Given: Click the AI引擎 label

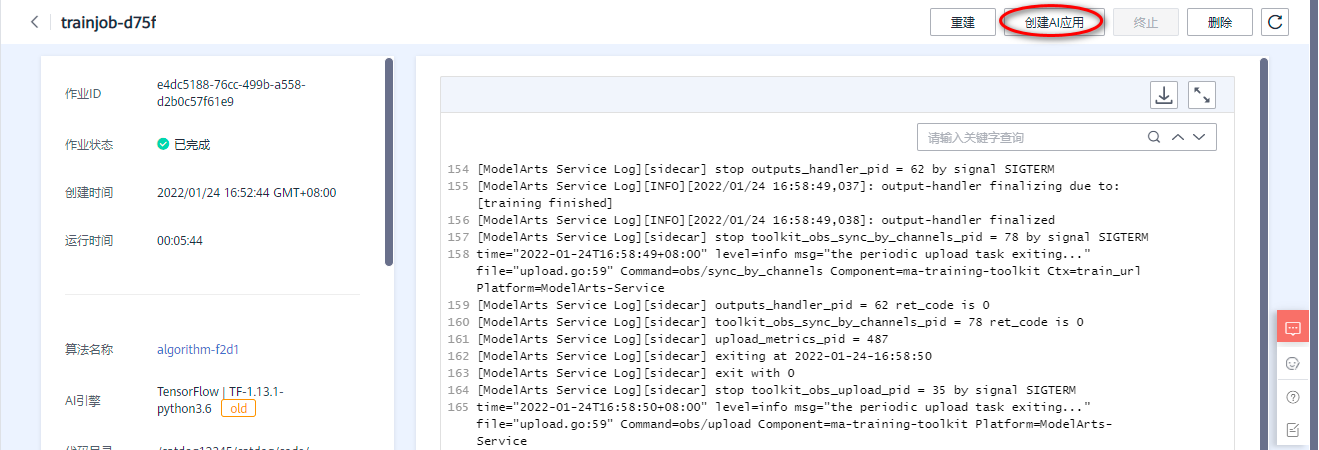Looking at the screenshot, I should (84, 400).
